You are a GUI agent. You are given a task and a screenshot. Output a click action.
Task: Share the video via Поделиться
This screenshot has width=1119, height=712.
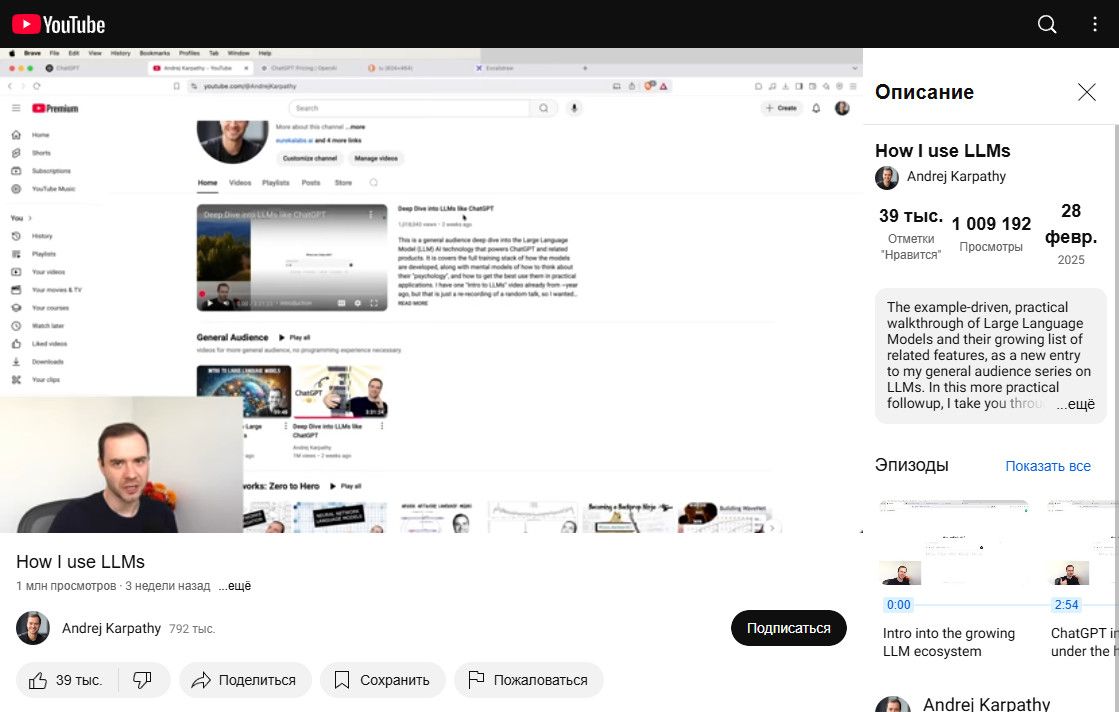(245, 680)
